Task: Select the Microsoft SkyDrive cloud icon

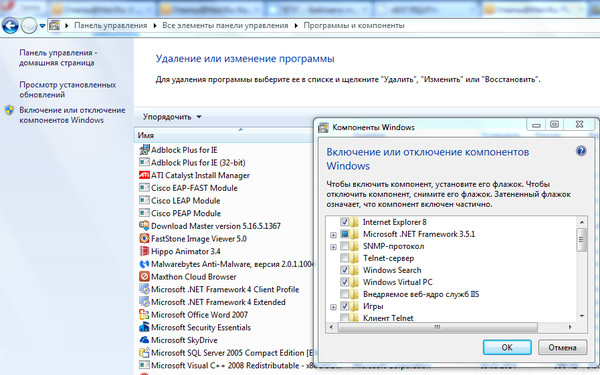Action: pyautogui.click(x=144, y=339)
